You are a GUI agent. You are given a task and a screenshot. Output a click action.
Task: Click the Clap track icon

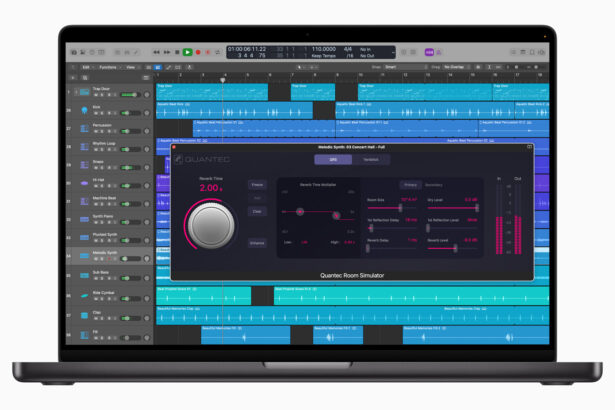(84, 315)
